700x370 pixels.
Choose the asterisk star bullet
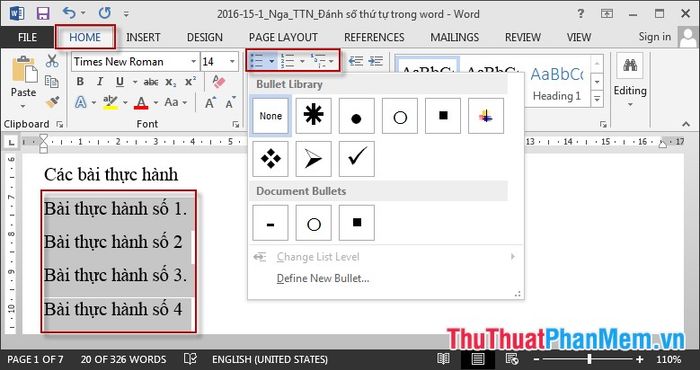313,116
